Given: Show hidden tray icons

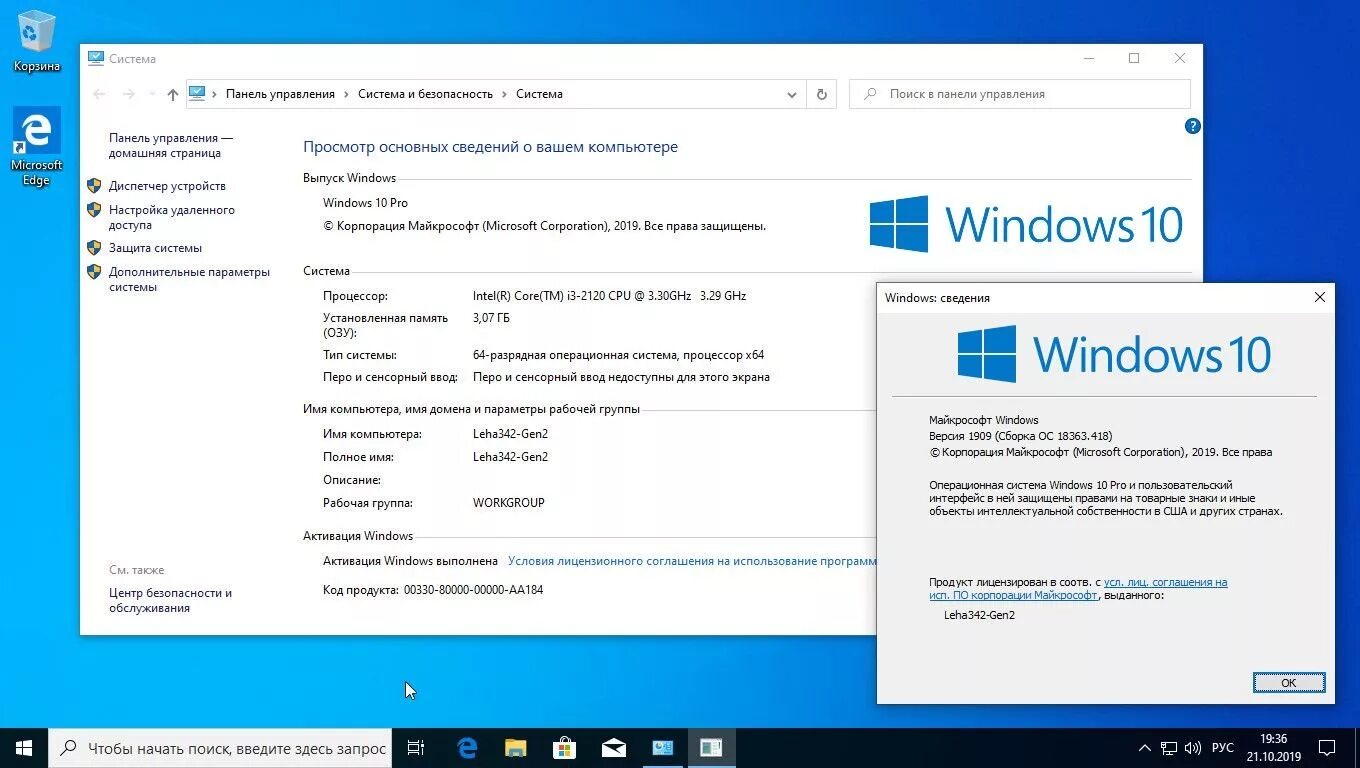Looking at the screenshot, I should (1145, 748).
